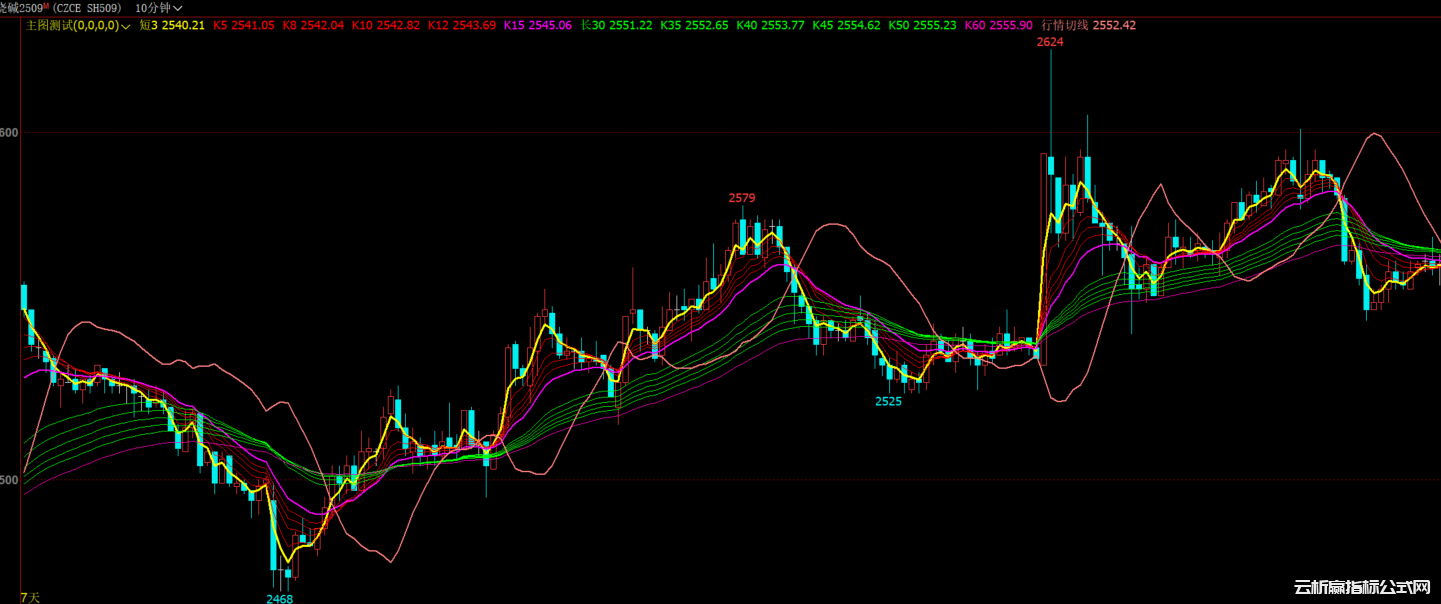1441x604 pixels.
Task: Select the K8 2542.04 indicator value
Action: tap(313, 25)
